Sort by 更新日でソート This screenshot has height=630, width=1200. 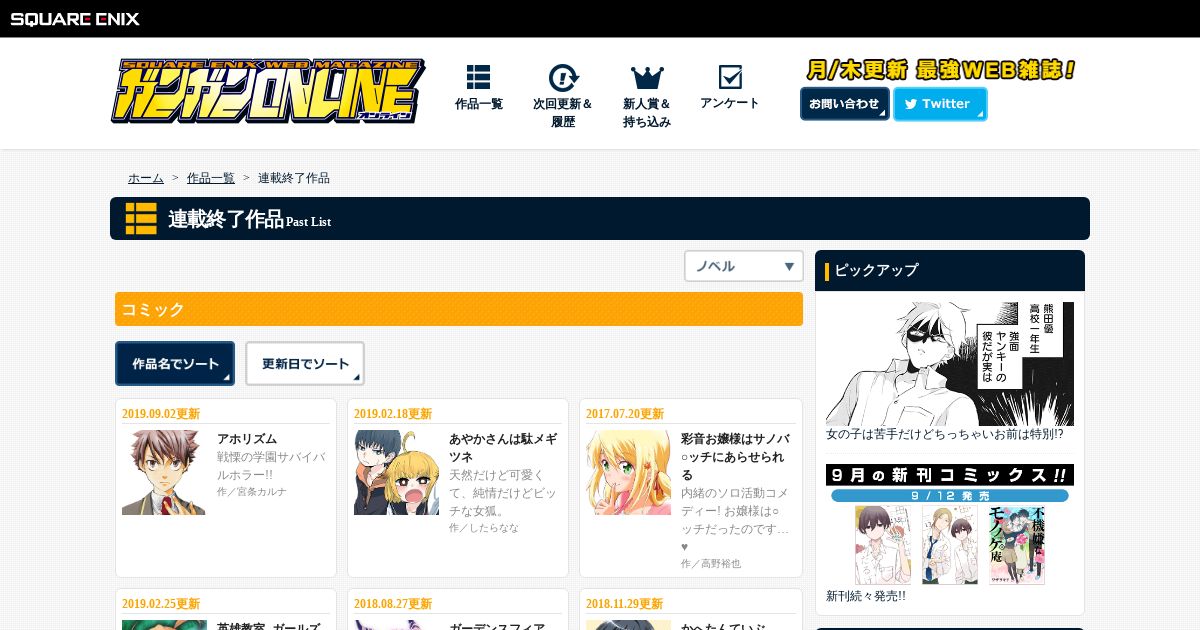tap(305, 364)
